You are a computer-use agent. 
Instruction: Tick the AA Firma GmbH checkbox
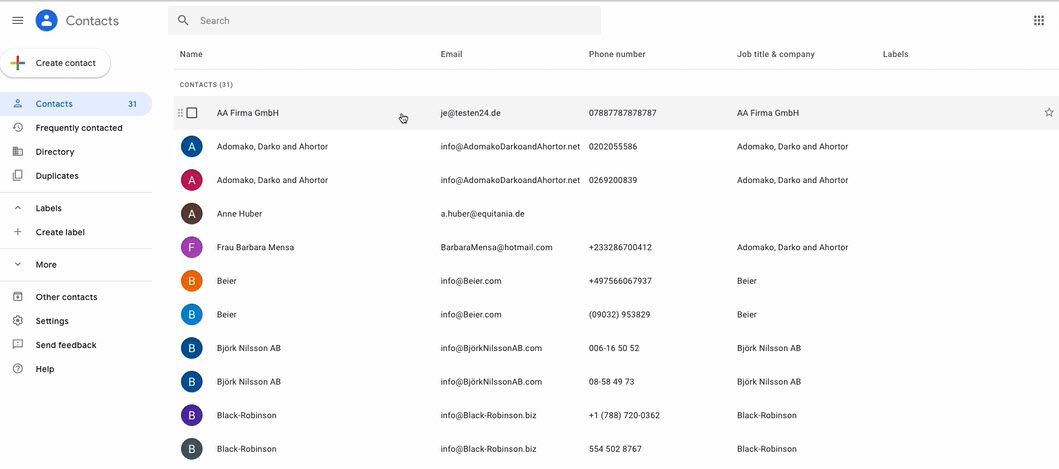(x=192, y=113)
